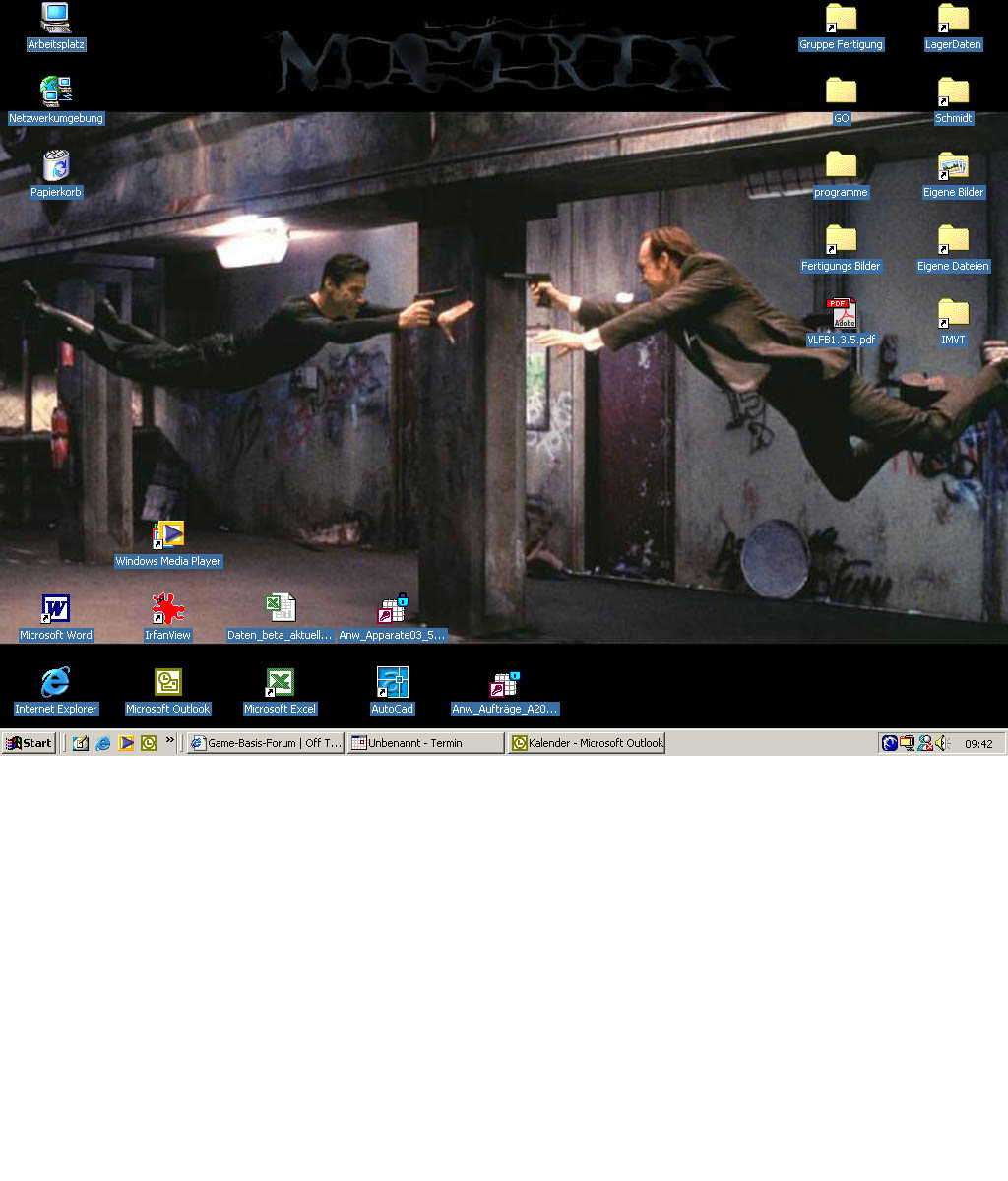This screenshot has width=1008, height=1181.
Task: Launch Outlook from Quick Launch bar
Action: 149,743
